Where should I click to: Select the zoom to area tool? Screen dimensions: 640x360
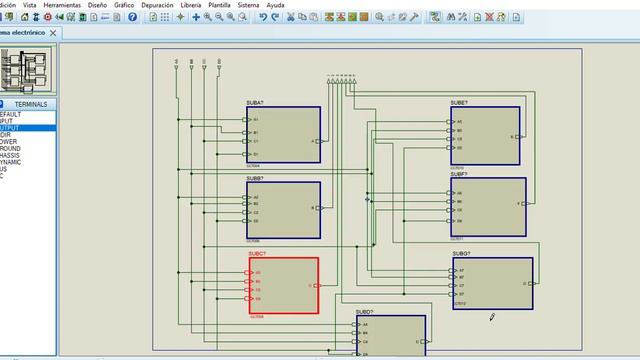click(242, 17)
